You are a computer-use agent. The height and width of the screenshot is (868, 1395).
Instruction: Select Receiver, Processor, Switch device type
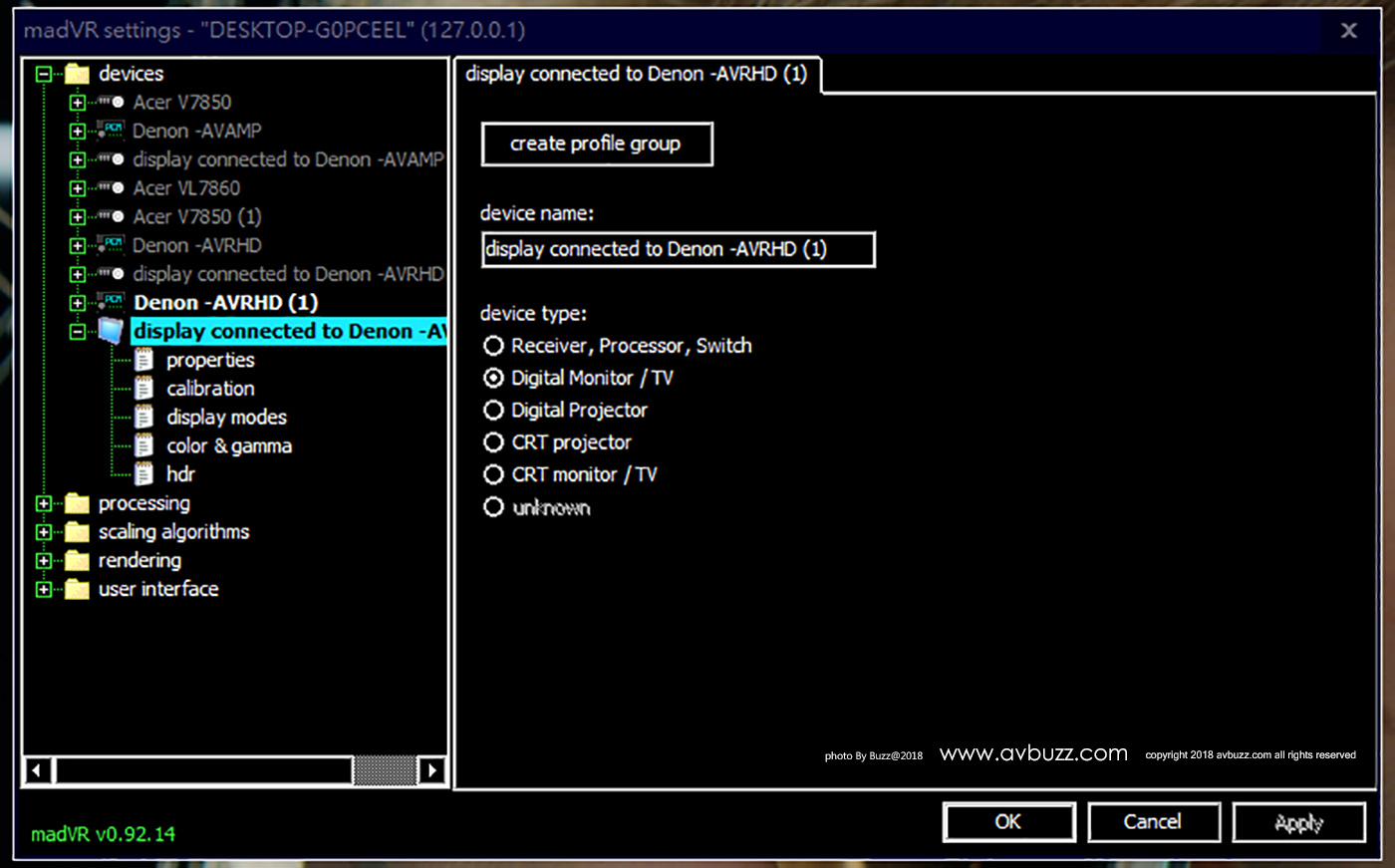click(493, 346)
